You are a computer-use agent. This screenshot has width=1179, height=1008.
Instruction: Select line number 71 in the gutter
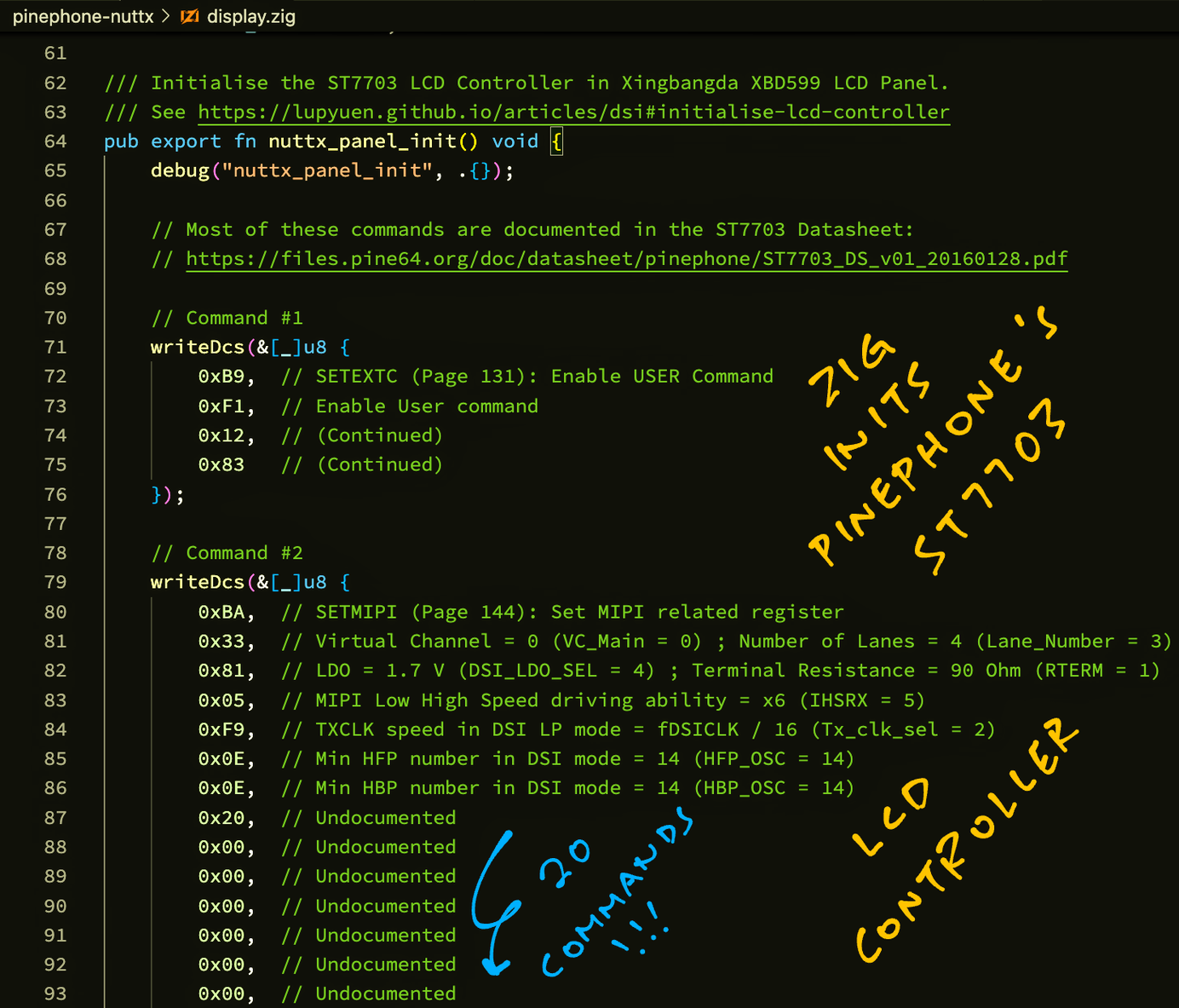55,348
